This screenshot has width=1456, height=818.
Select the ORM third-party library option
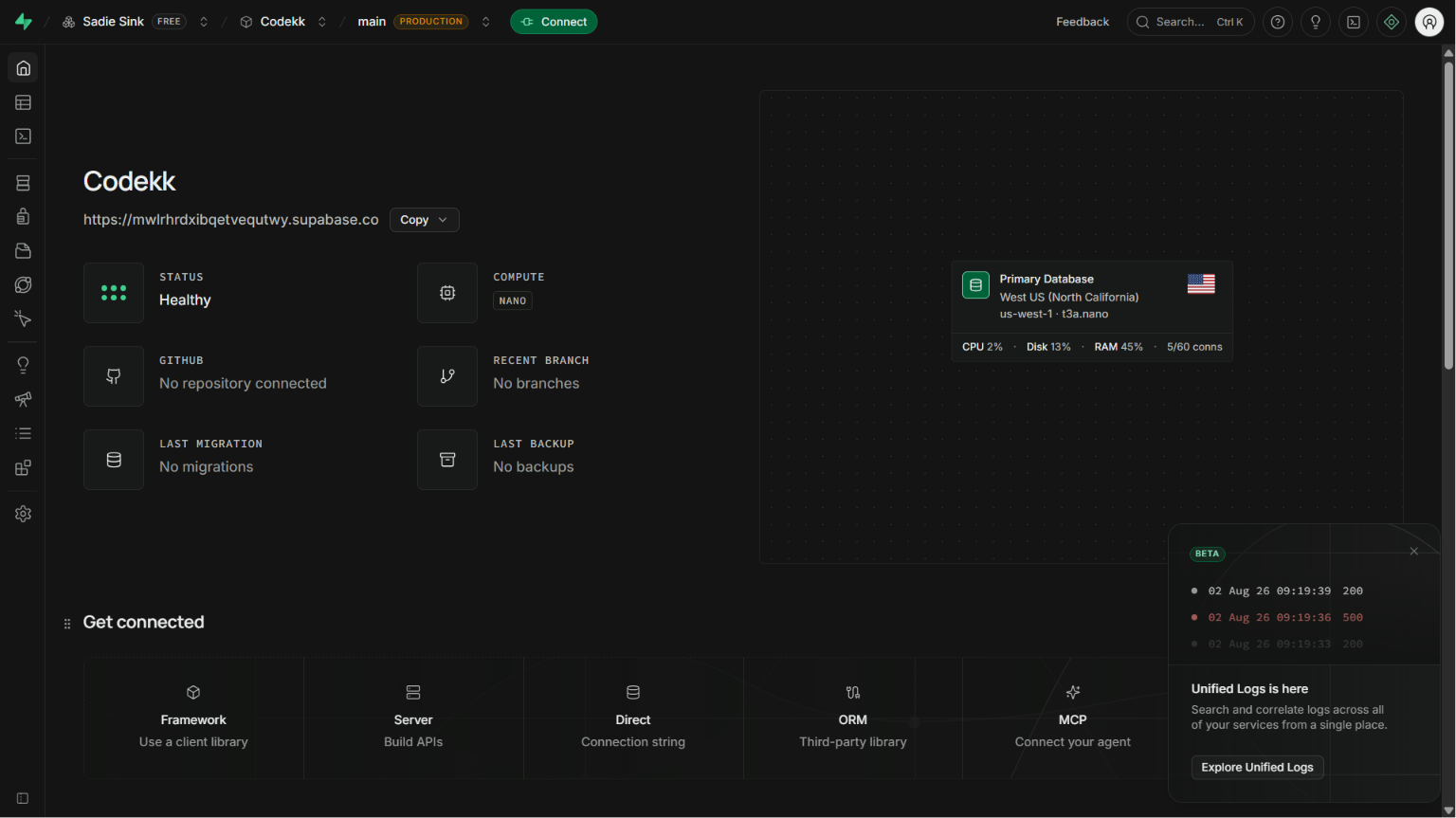pyautogui.click(x=853, y=718)
